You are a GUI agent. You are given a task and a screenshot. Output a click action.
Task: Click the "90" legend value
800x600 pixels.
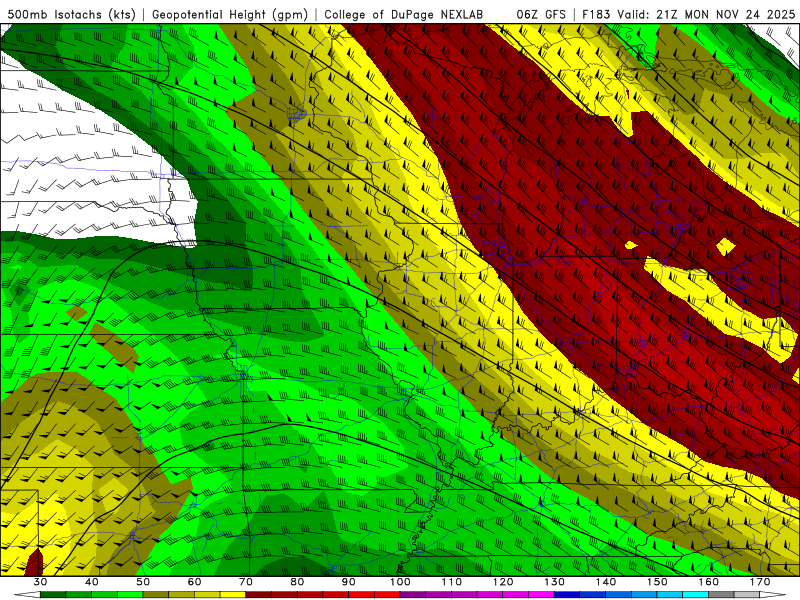coord(348,582)
